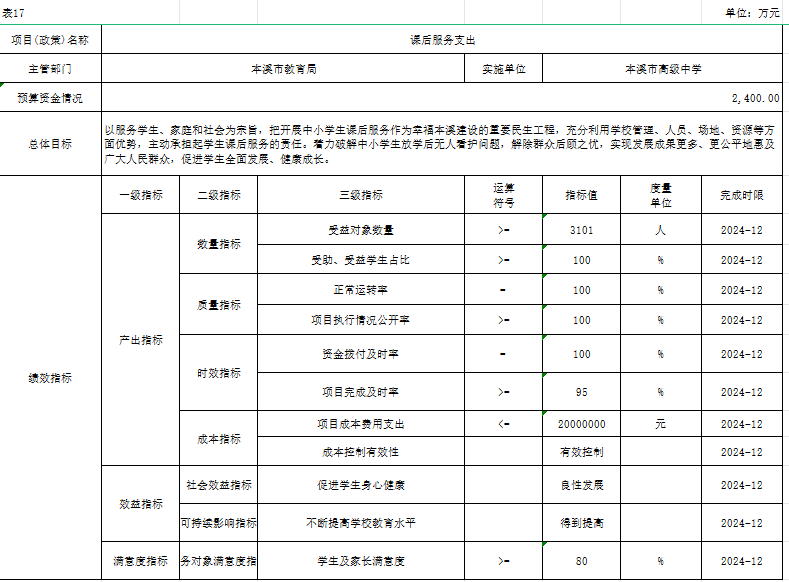The image size is (789, 582).
Task: Click the = operator in 正常运转率 row
Action: pyautogui.click(x=504, y=290)
